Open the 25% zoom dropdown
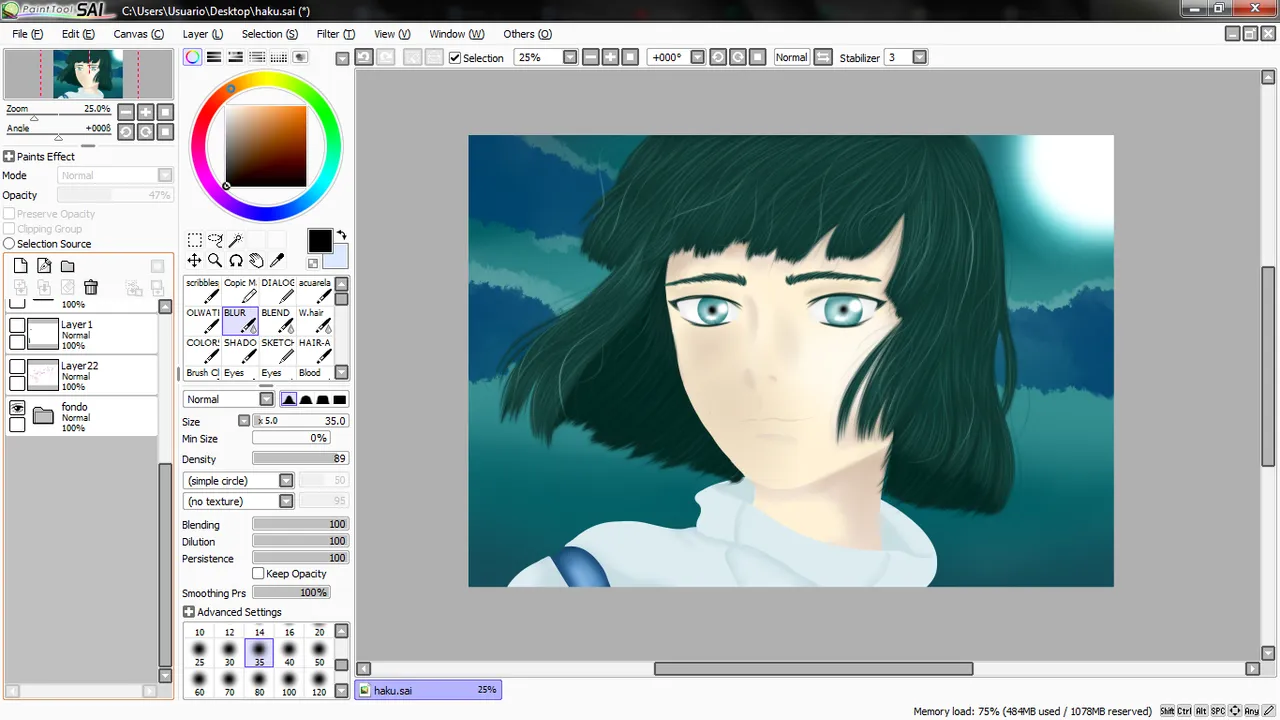The width and height of the screenshot is (1280, 720). coord(570,57)
